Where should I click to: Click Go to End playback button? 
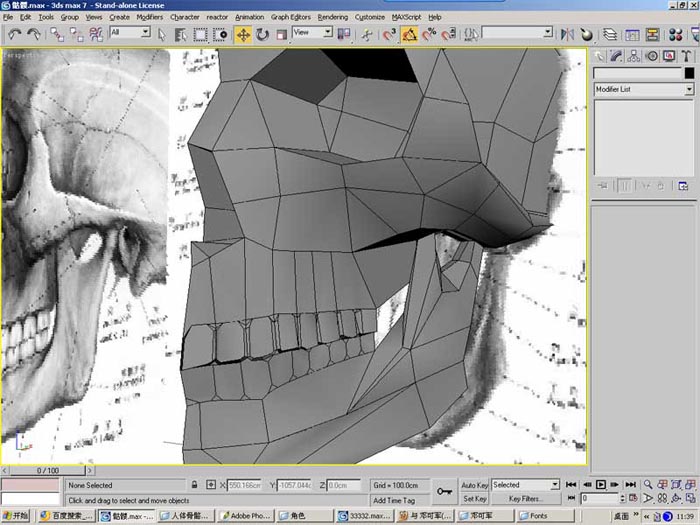[x=630, y=484]
